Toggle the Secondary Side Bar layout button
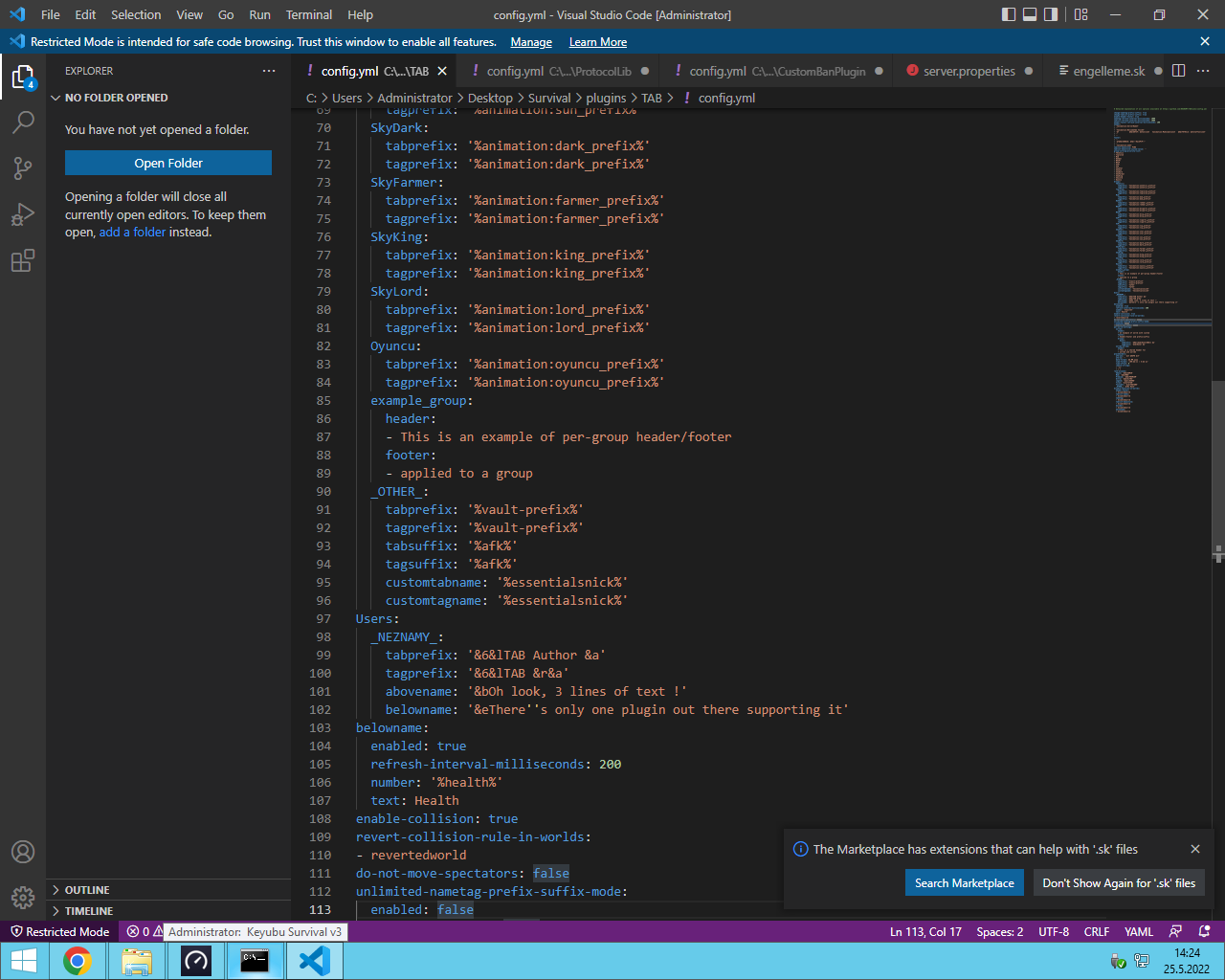This screenshot has width=1225, height=980. 1051,14
